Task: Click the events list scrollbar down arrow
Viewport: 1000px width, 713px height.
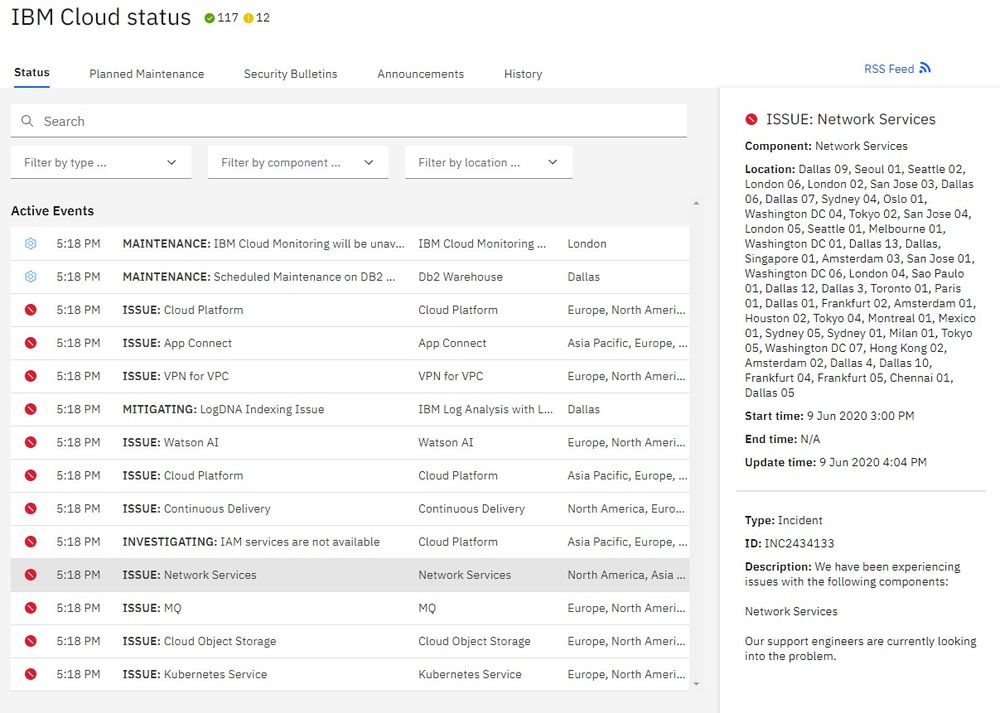Action: coord(696,683)
